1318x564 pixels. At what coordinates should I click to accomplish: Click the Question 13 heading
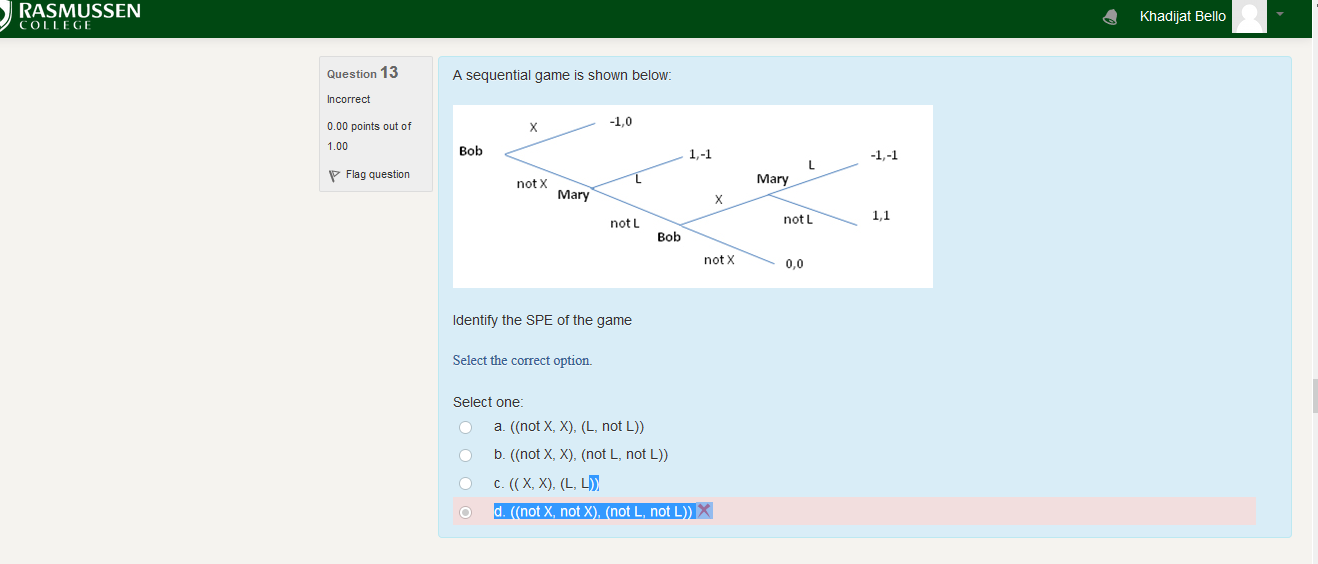pyautogui.click(x=362, y=73)
